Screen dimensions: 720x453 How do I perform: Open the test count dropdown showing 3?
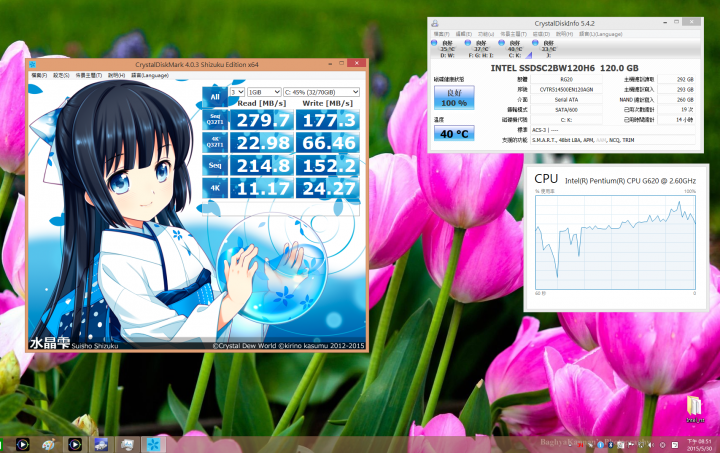click(237, 92)
